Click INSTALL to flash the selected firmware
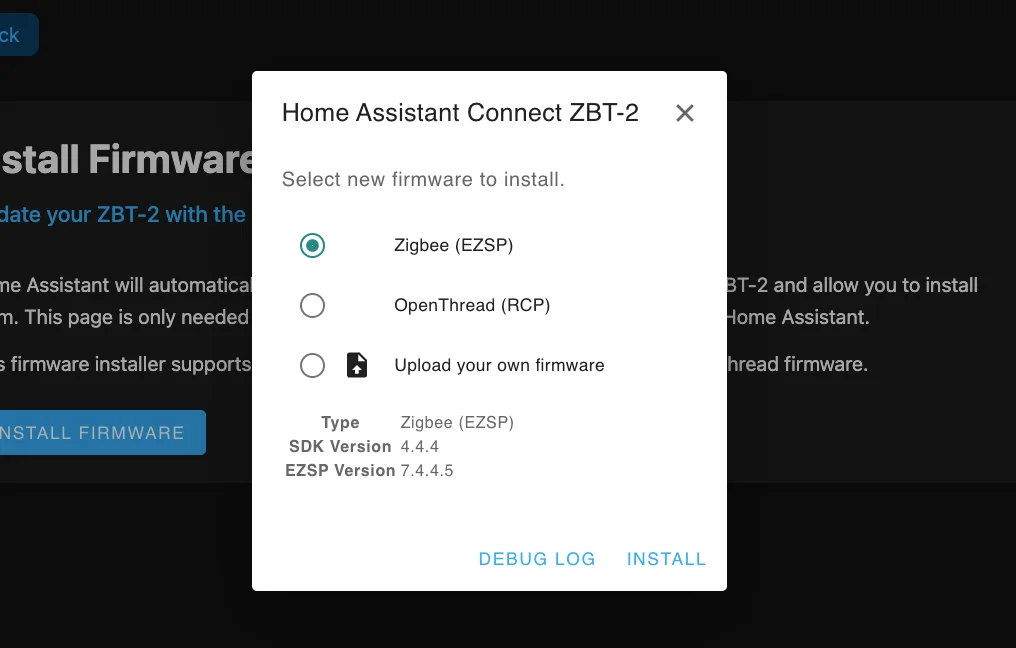Image resolution: width=1016 pixels, height=648 pixels. [x=666, y=558]
